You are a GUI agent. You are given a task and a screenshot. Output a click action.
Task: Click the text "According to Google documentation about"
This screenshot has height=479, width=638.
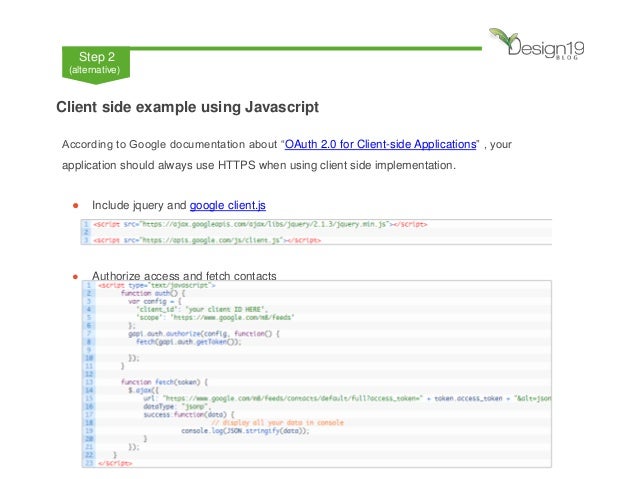coord(169,144)
